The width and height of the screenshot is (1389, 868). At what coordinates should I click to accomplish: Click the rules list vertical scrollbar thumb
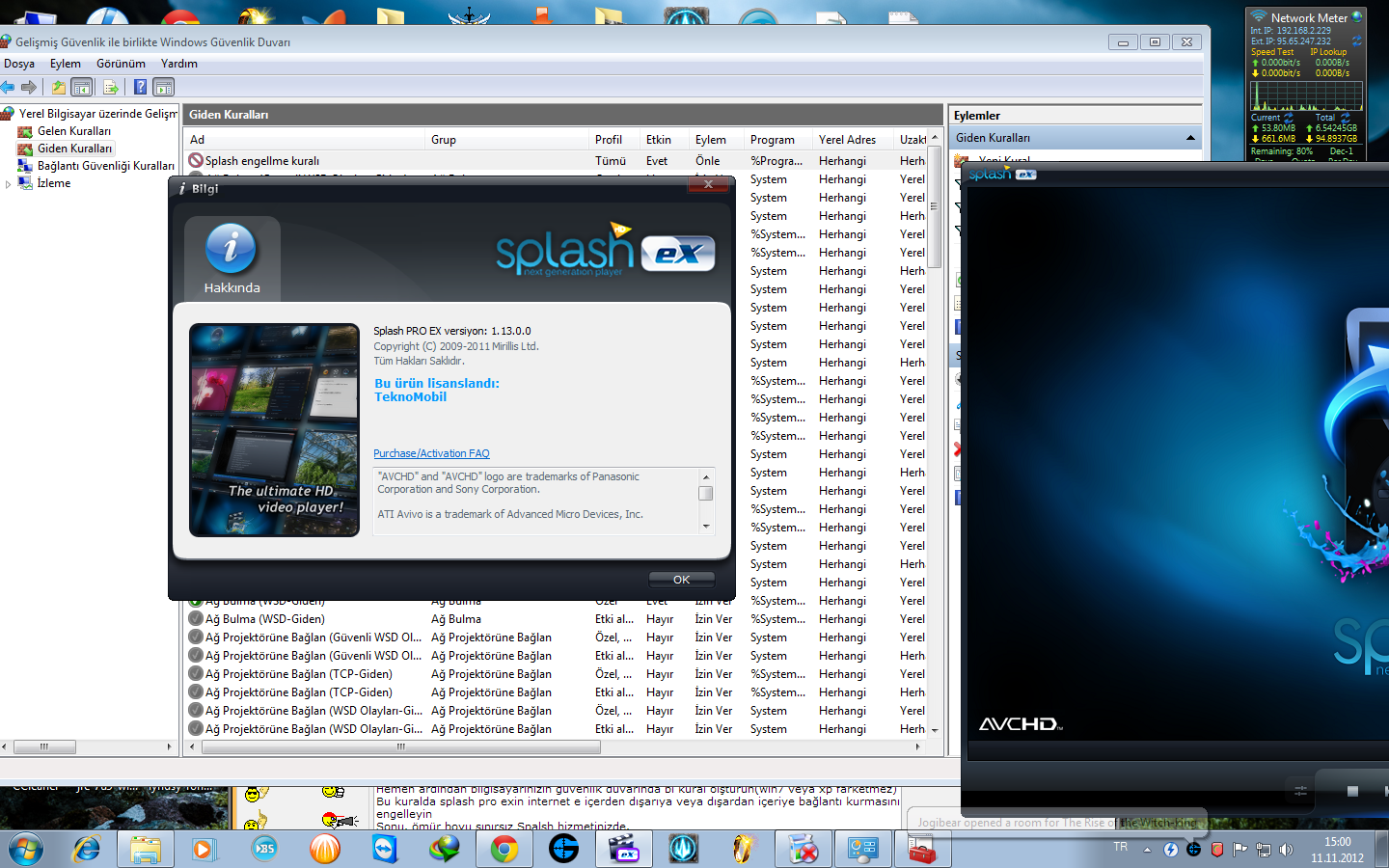(x=934, y=207)
